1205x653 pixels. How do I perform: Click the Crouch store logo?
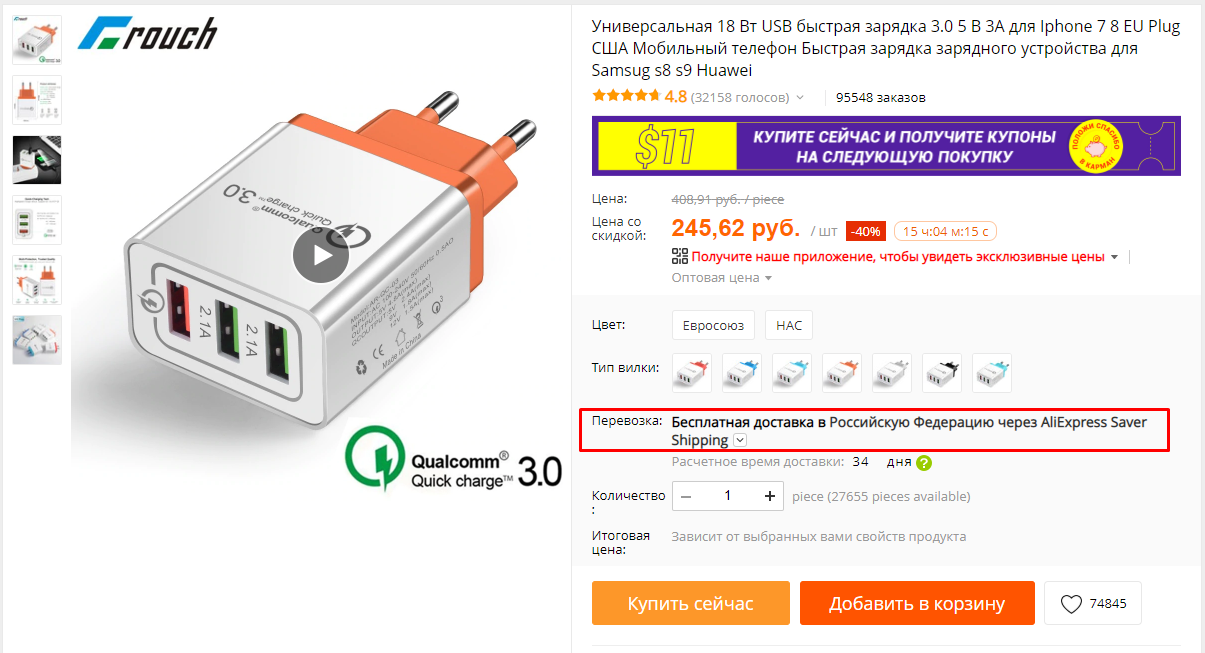148,33
